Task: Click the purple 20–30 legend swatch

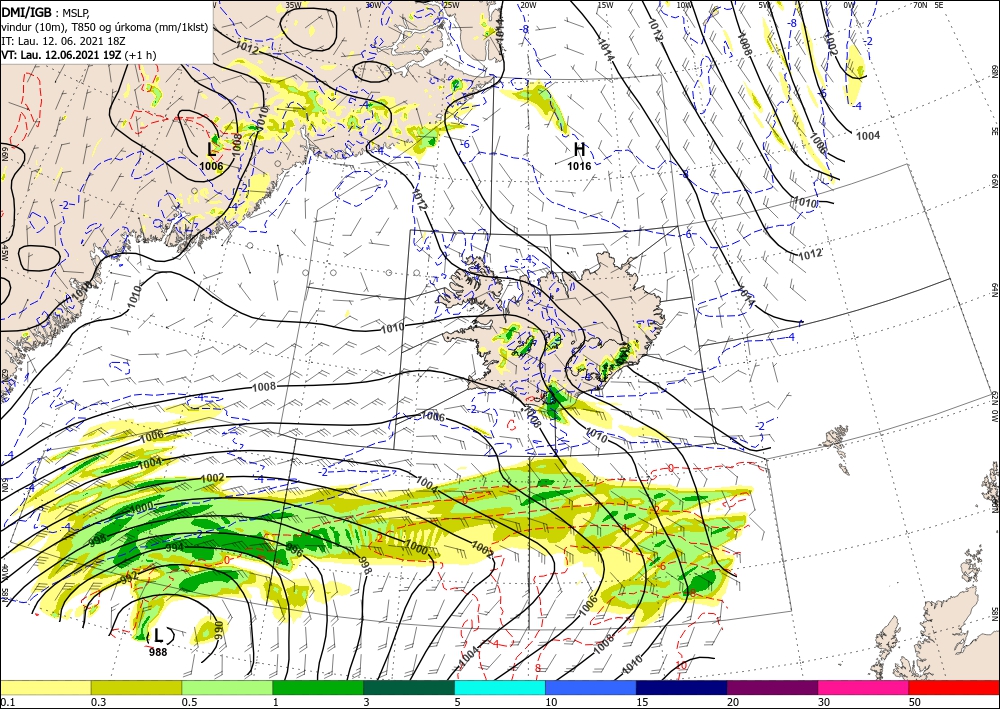Action: click(772, 687)
